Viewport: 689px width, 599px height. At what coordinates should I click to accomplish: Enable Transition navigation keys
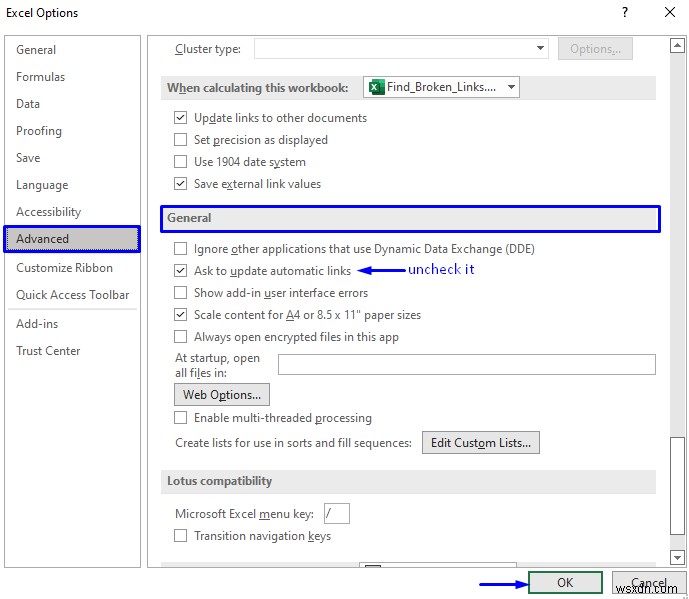[x=180, y=536]
